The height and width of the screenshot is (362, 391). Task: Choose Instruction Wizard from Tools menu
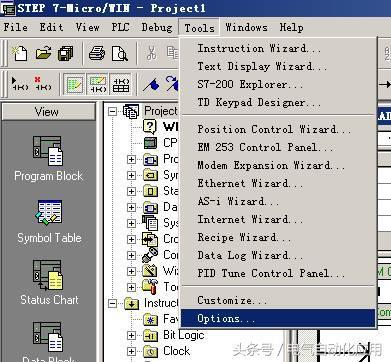279,49
